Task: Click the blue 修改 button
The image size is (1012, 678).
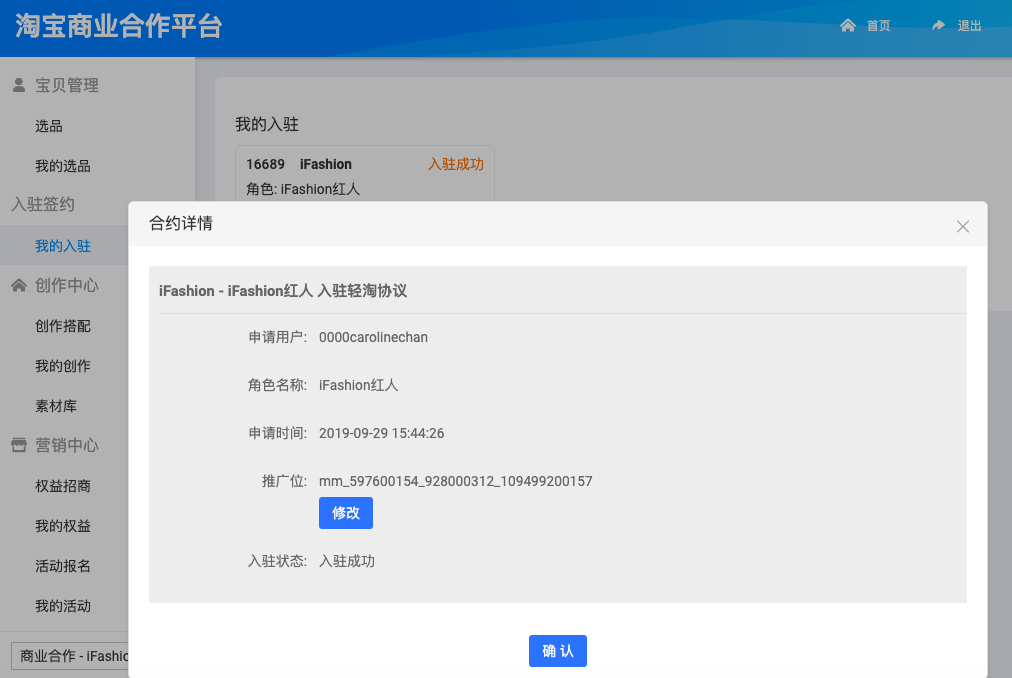Action: (x=346, y=513)
